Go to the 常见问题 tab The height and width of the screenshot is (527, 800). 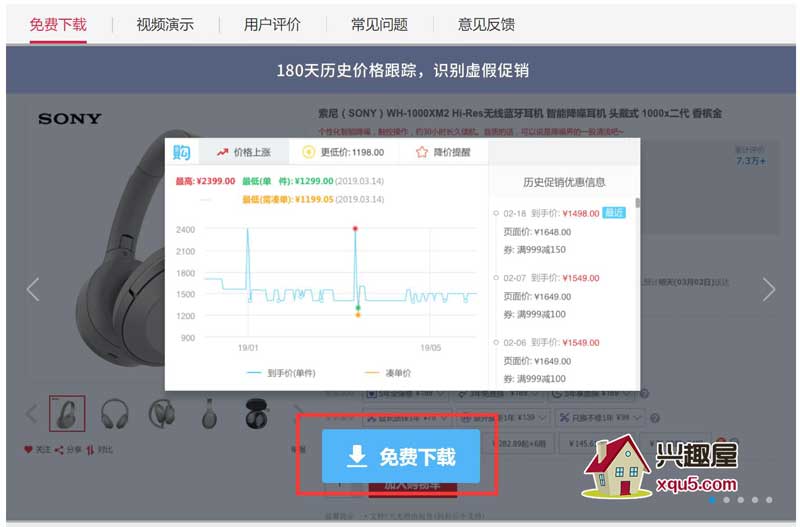(379, 24)
